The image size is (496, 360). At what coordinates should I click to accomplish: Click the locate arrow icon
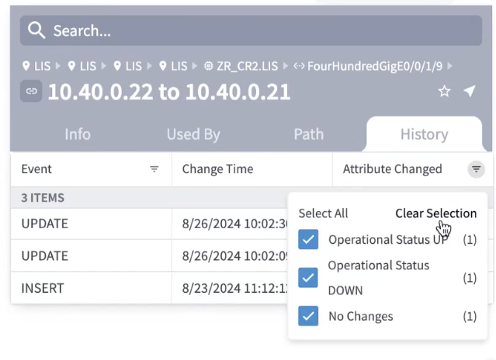(x=469, y=91)
